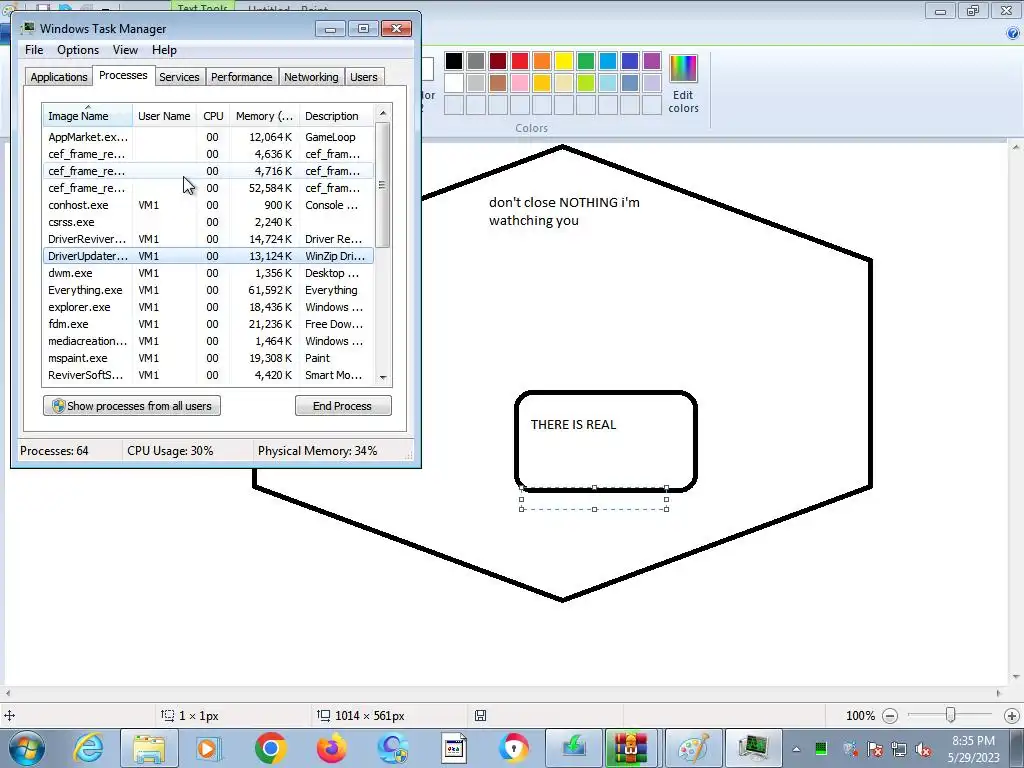Select the csrss.exe process row

[208, 222]
